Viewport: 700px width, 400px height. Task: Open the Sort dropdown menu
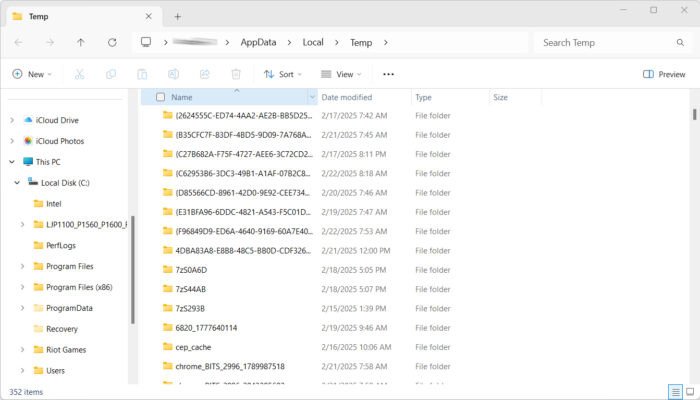tap(283, 74)
